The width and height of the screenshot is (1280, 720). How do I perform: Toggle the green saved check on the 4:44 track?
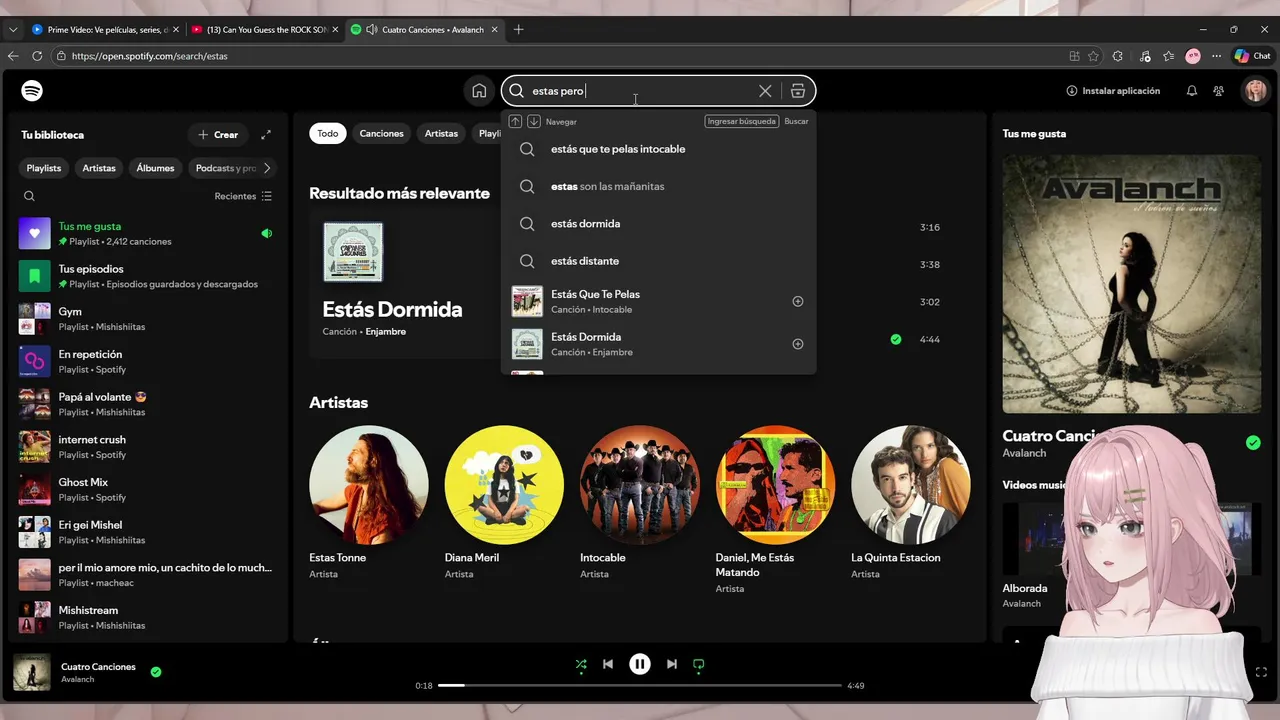point(896,339)
